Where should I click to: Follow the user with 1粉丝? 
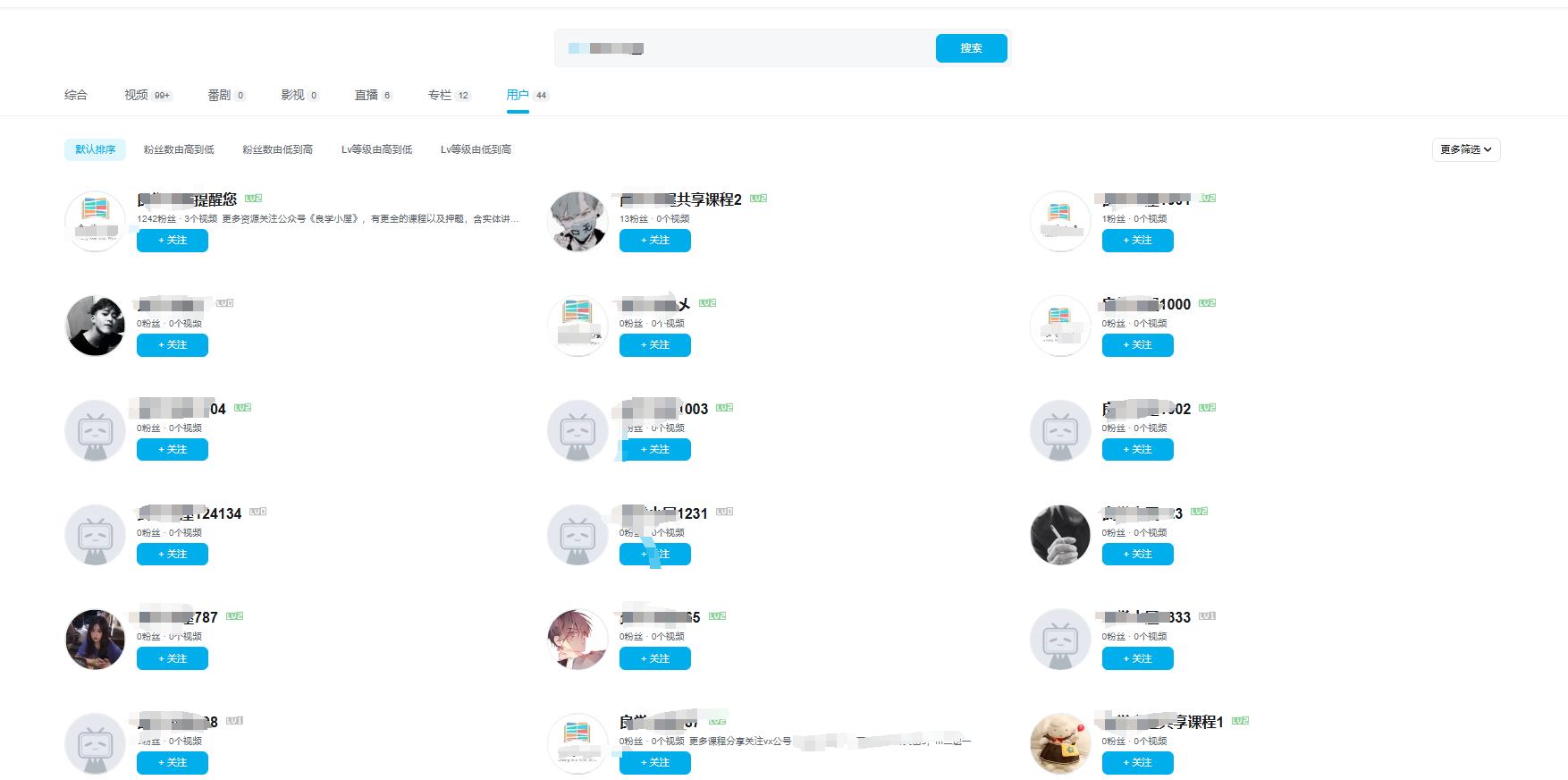click(1138, 241)
